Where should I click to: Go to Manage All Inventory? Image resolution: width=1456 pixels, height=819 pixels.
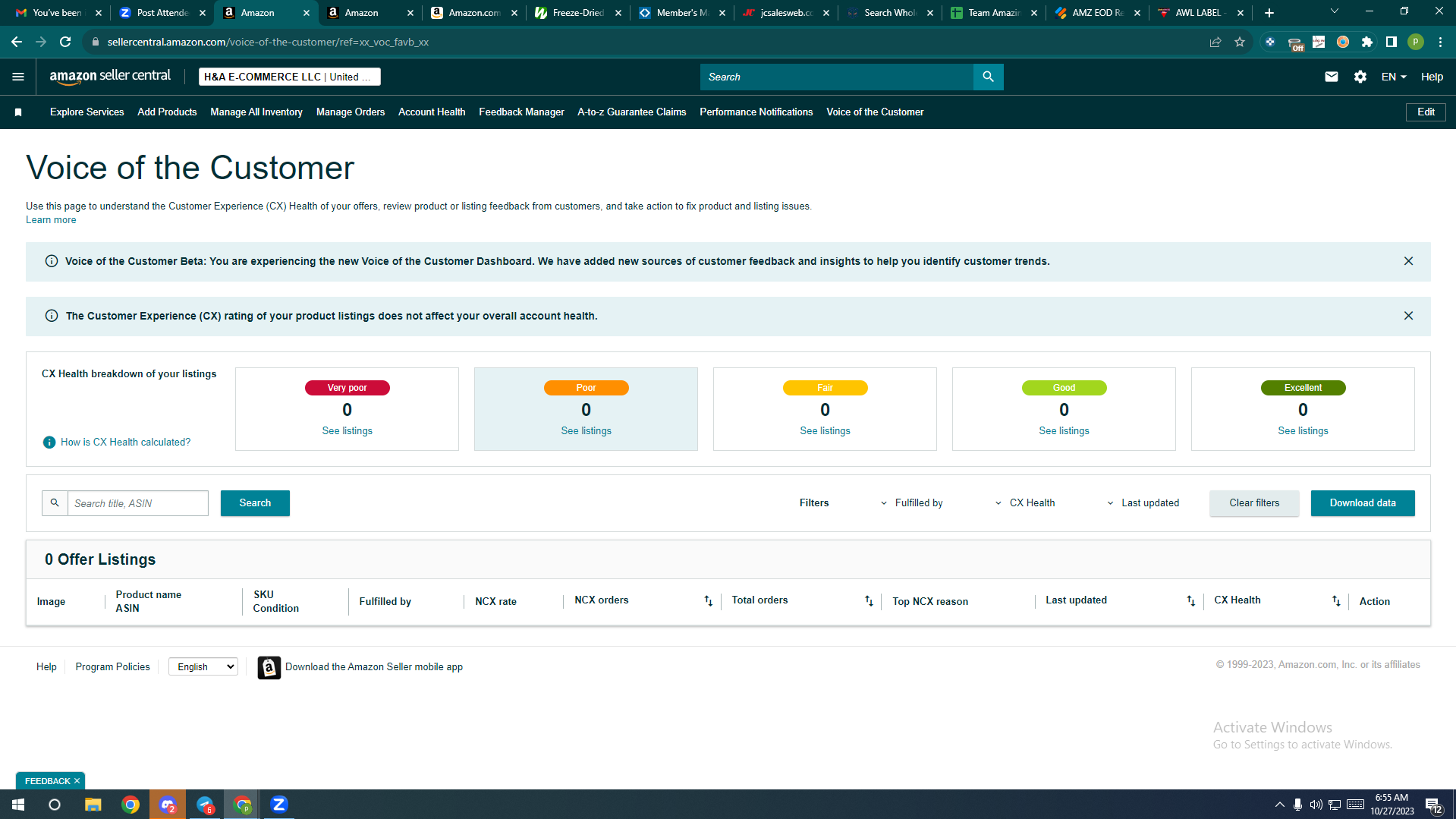pos(256,112)
